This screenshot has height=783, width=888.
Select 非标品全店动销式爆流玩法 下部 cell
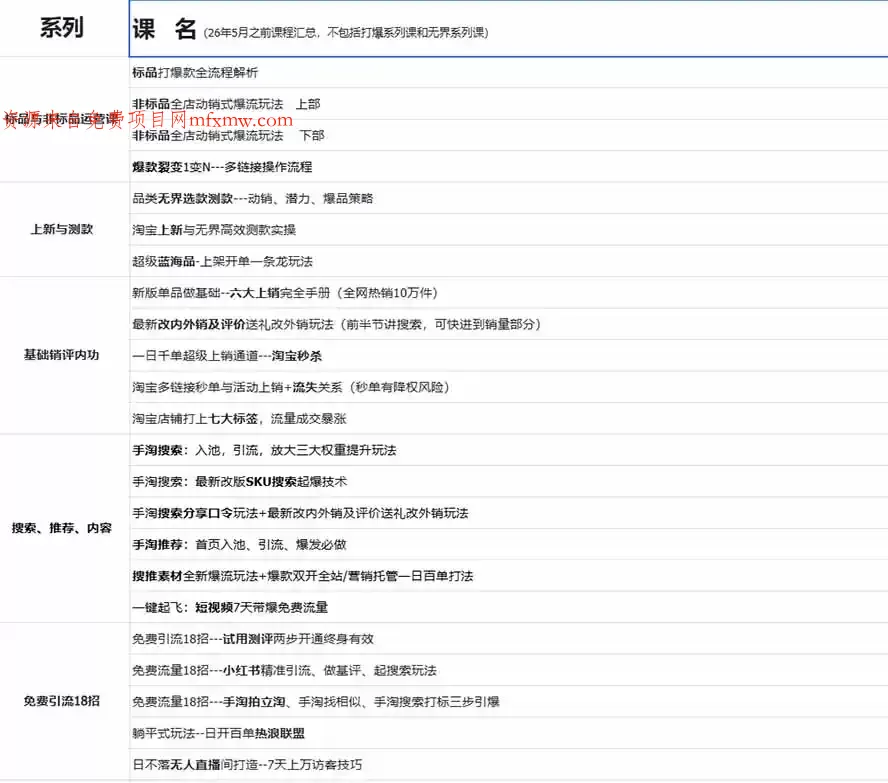point(509,135)
